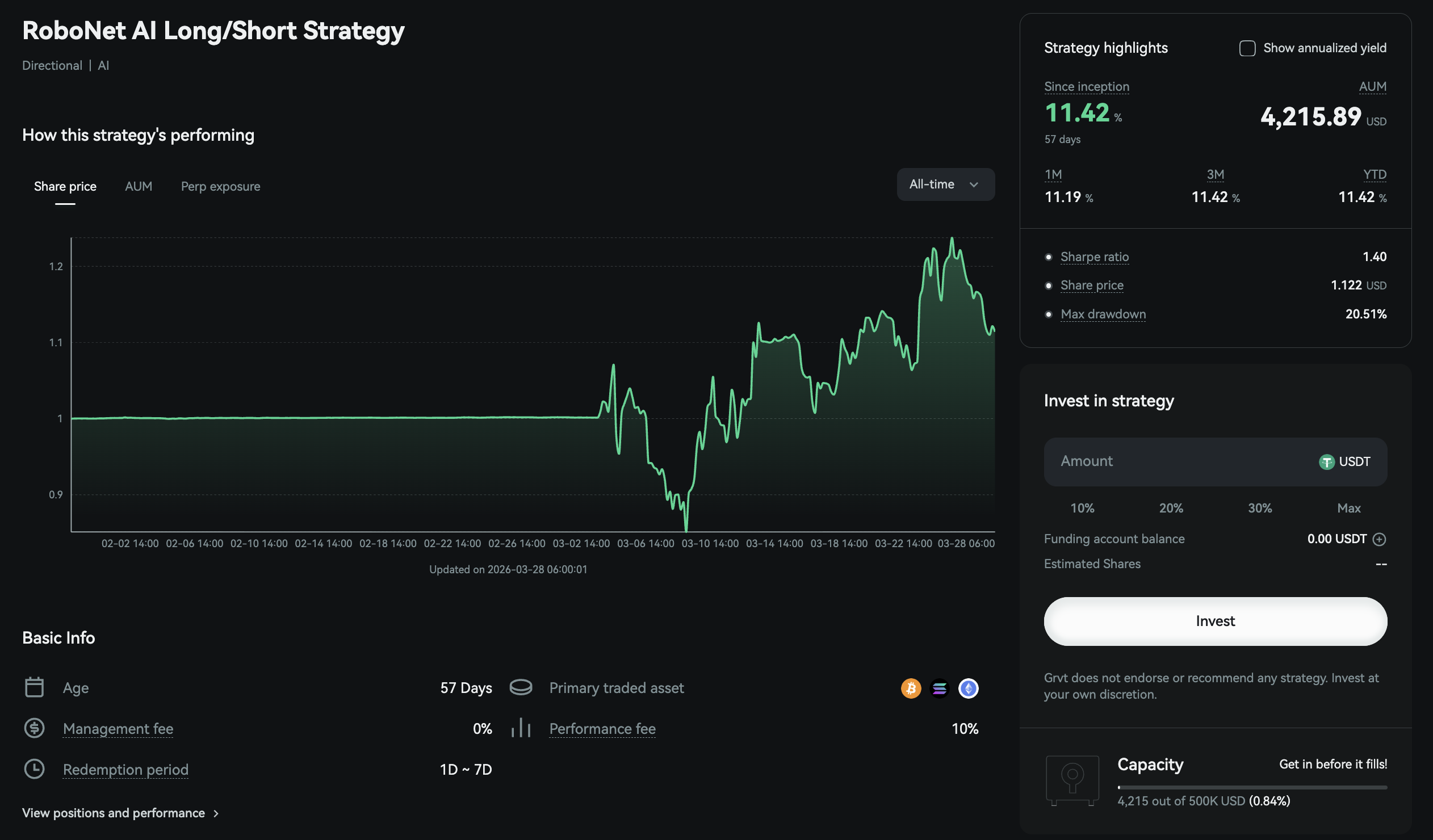
Task: Click the calendar icon beside Age
Action: (34, 687)
